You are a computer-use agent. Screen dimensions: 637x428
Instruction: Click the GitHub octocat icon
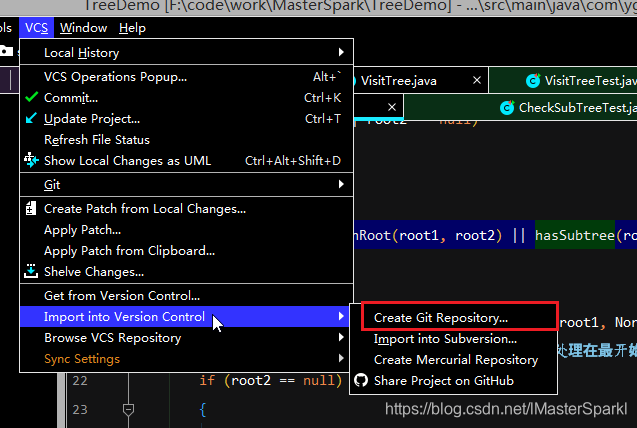point(361,380)
